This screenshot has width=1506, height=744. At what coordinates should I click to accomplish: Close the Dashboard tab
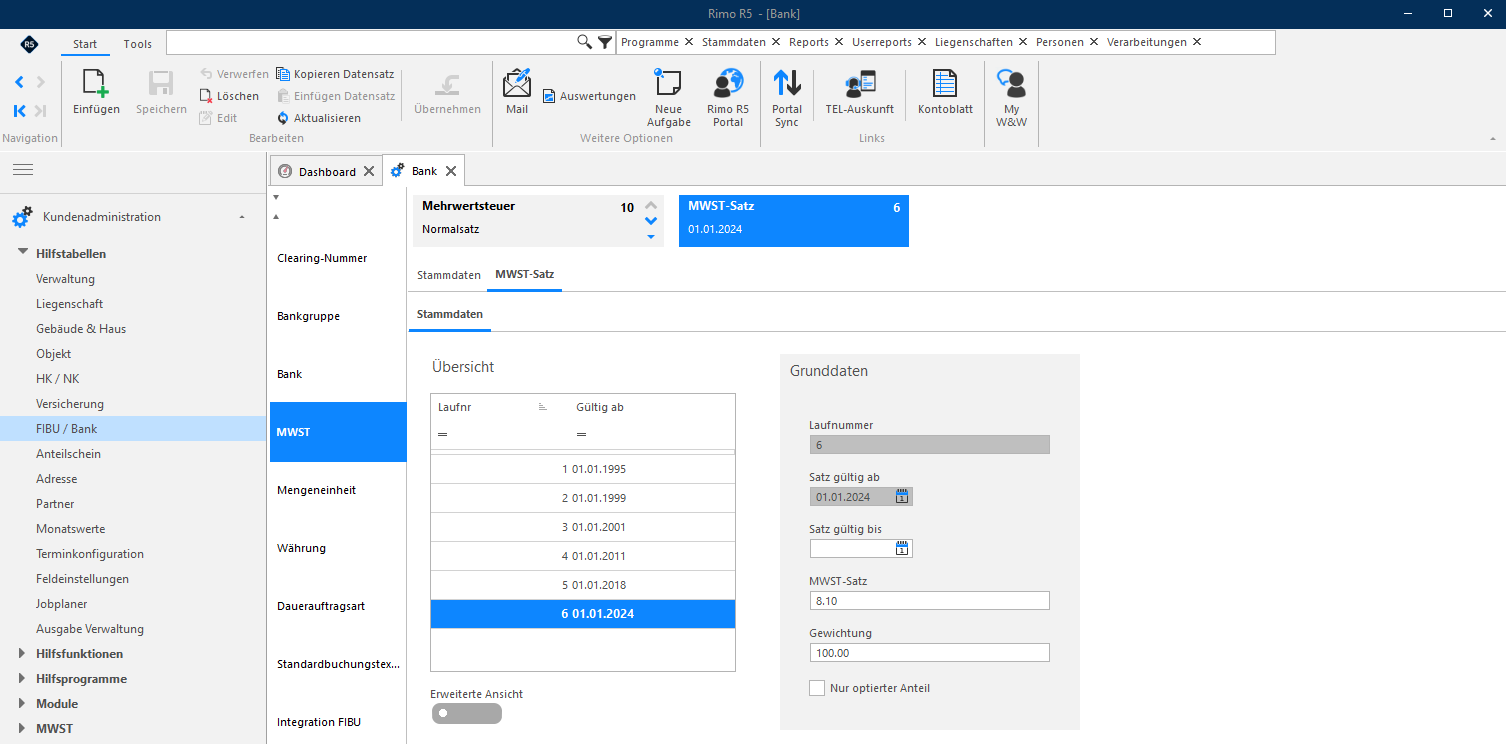pyautogui.click(x=369, y=171)
